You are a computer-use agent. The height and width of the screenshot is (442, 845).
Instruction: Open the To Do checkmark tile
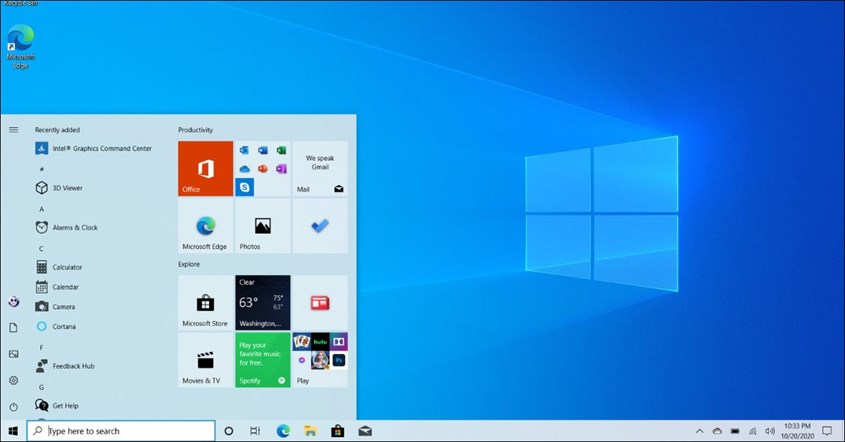[x=320, y=226]
